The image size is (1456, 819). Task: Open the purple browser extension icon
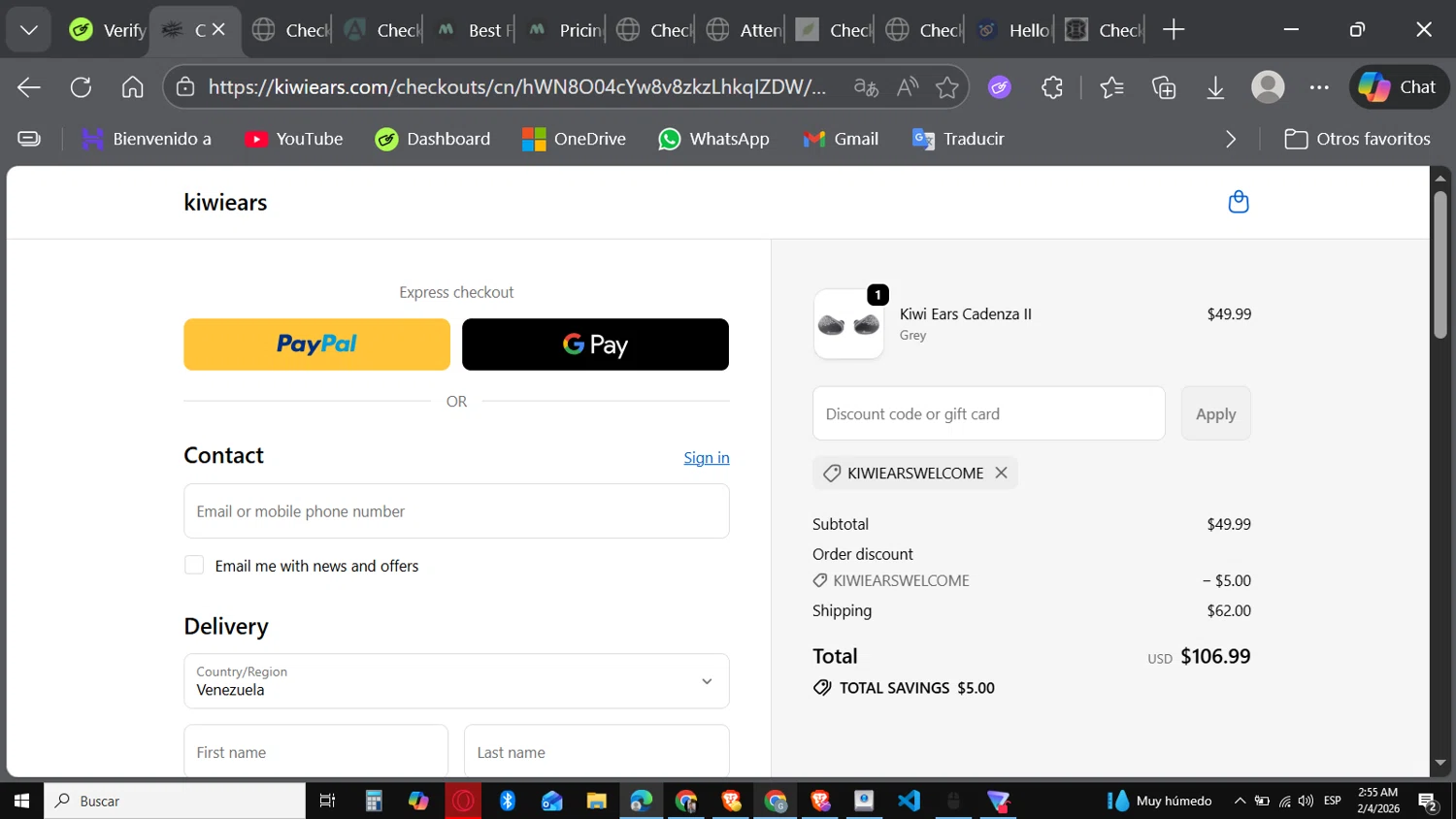point(1000,87)
